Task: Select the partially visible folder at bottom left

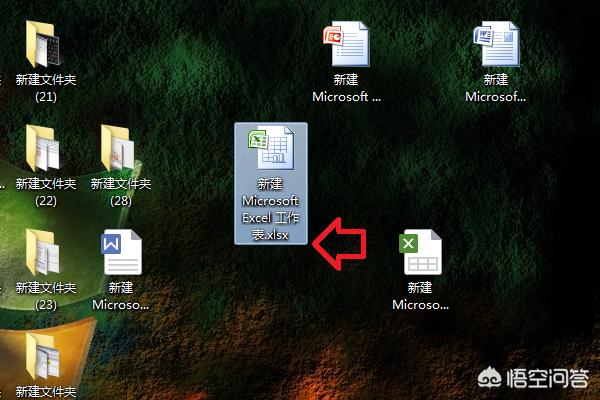Action: (x=45, y=357)
